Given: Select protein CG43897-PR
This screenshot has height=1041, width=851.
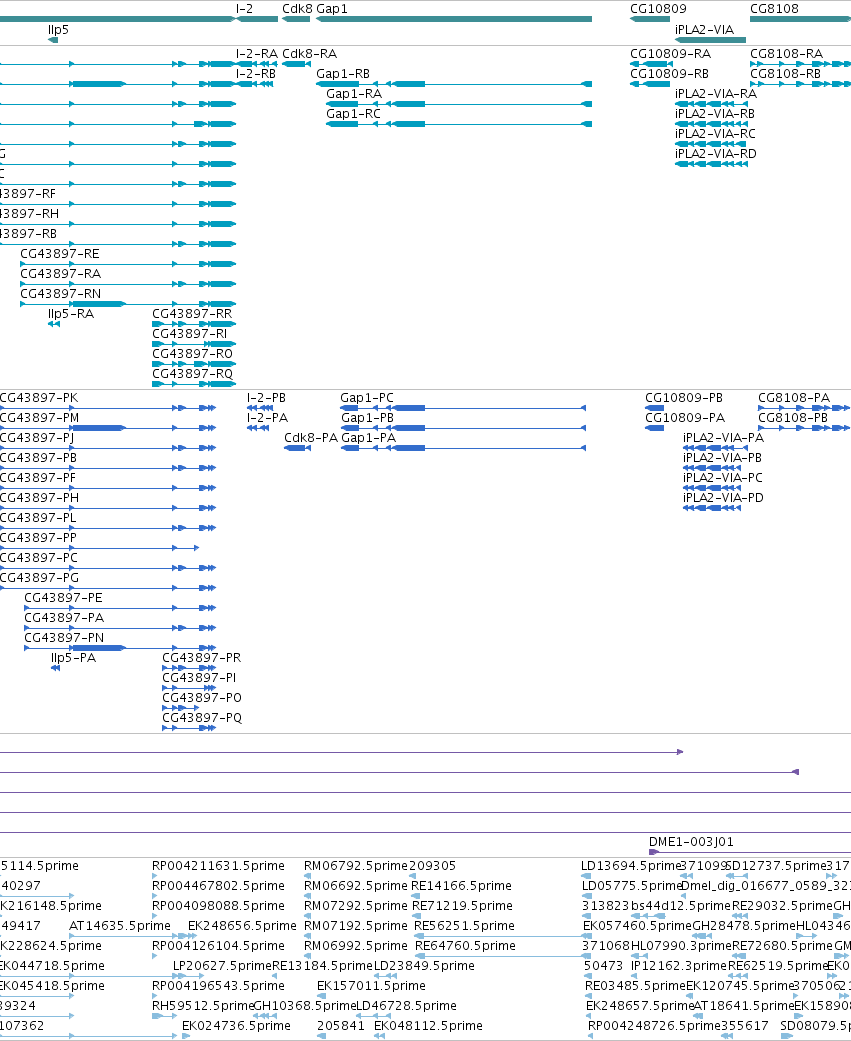Looking at the screenshot, I should tap(201, 657).
